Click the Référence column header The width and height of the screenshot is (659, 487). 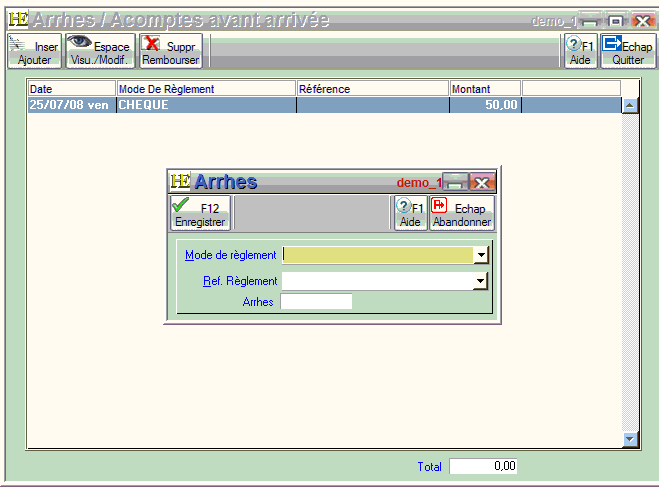(x=373, y=89)
